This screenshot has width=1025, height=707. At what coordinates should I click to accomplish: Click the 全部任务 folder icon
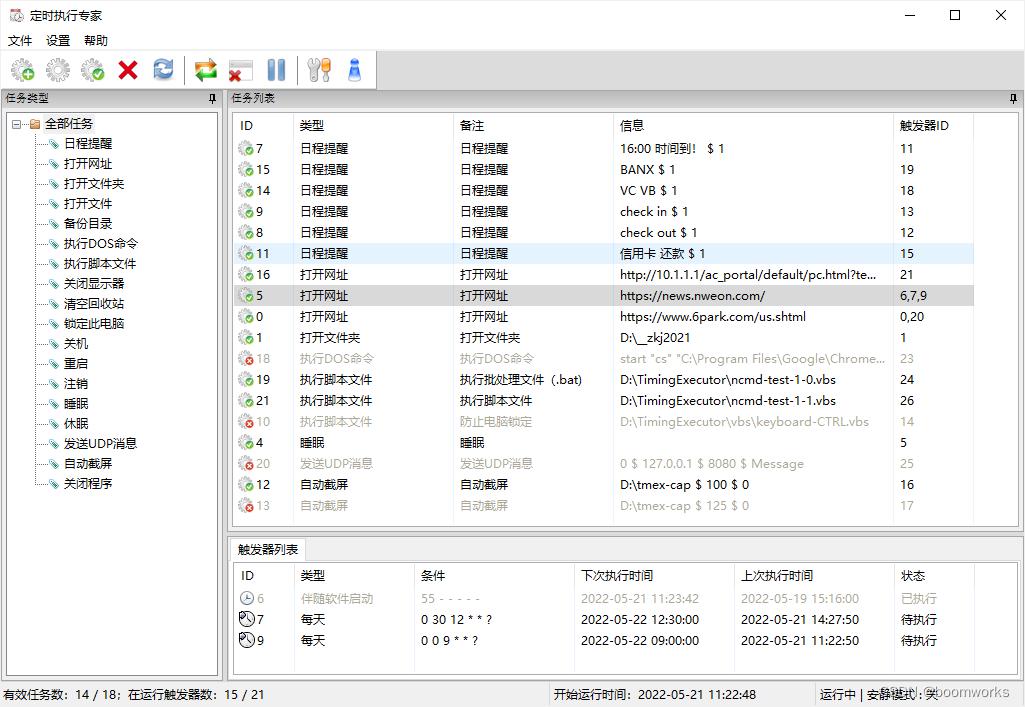(35, 124)
